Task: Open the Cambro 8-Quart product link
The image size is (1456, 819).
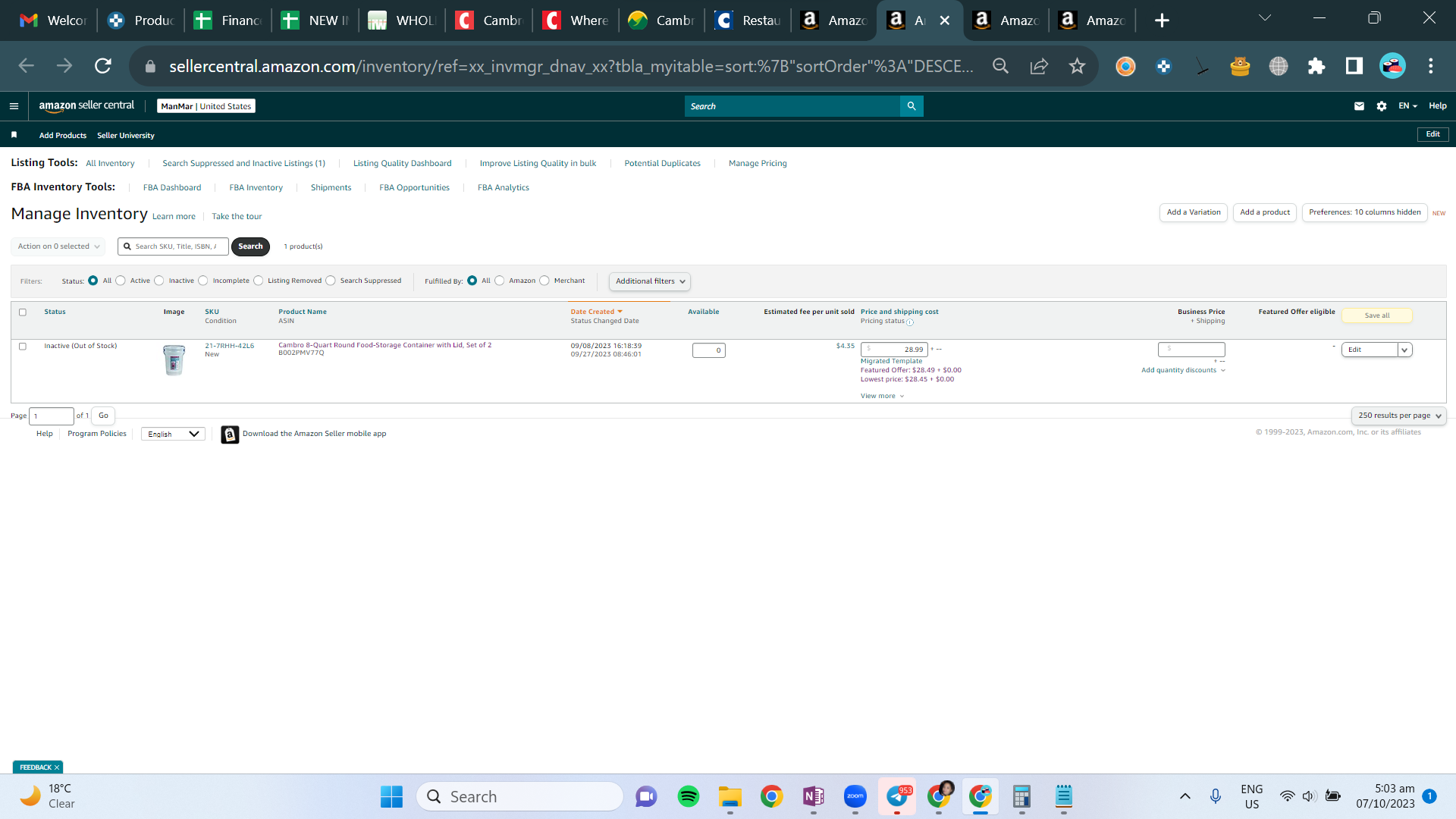Action: pos(384,345)
